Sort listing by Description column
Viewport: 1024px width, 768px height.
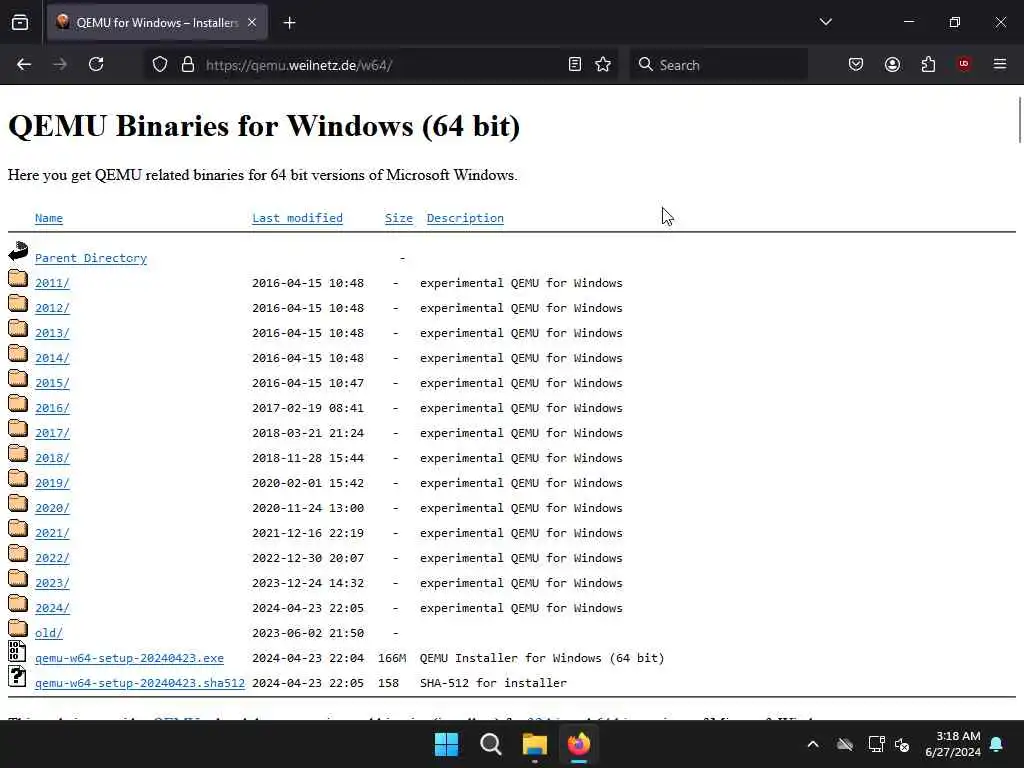[x=465, y=218]
